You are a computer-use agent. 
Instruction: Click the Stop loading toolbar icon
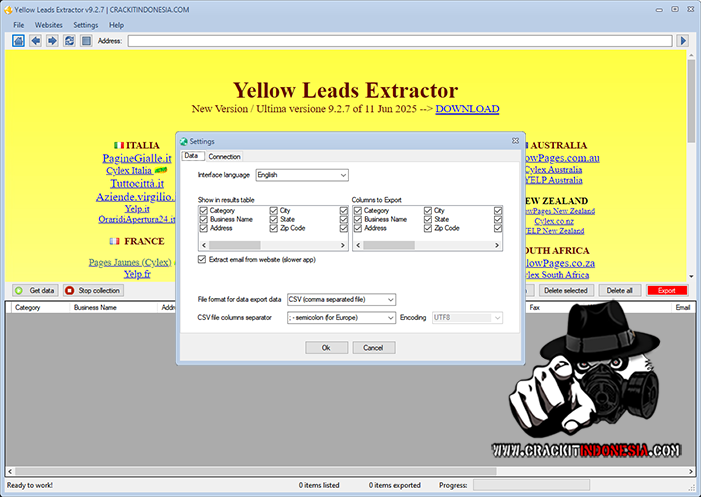click(x=86, y=41)
